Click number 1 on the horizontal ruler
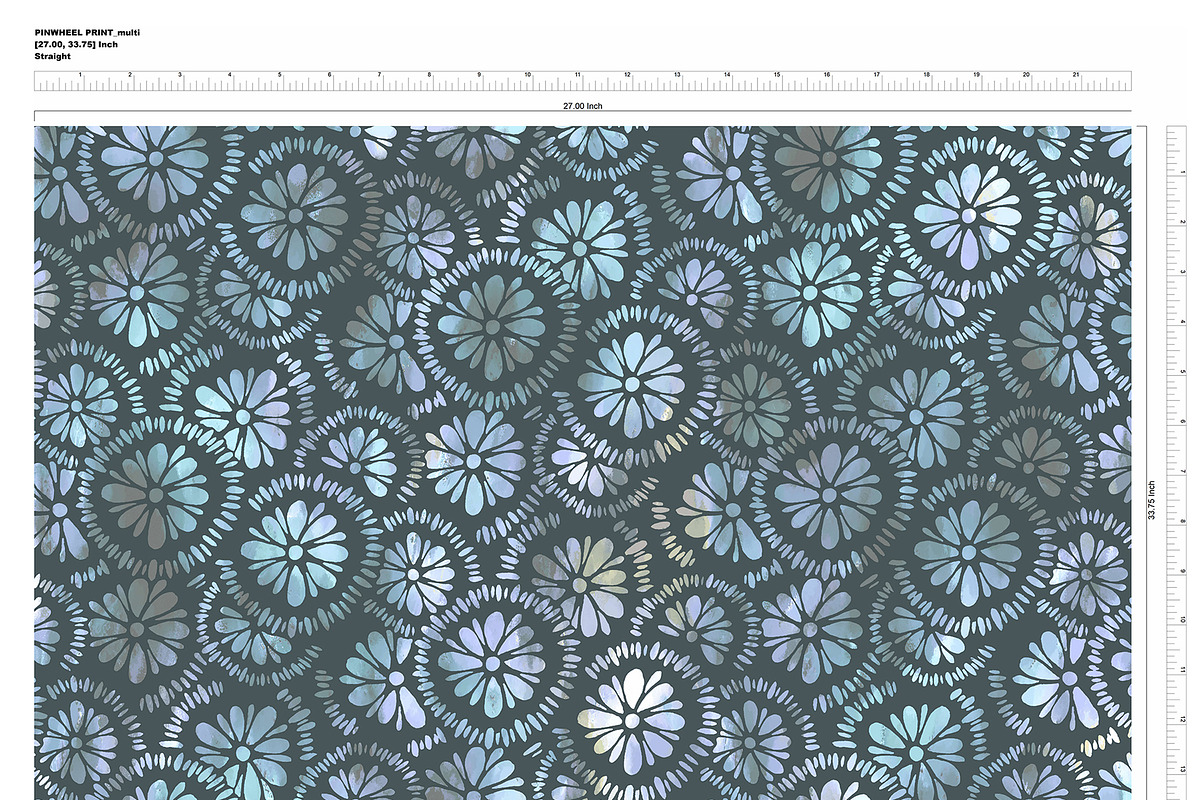The width and height of the screenshot is (1200, 800). (x=81, y=75)
